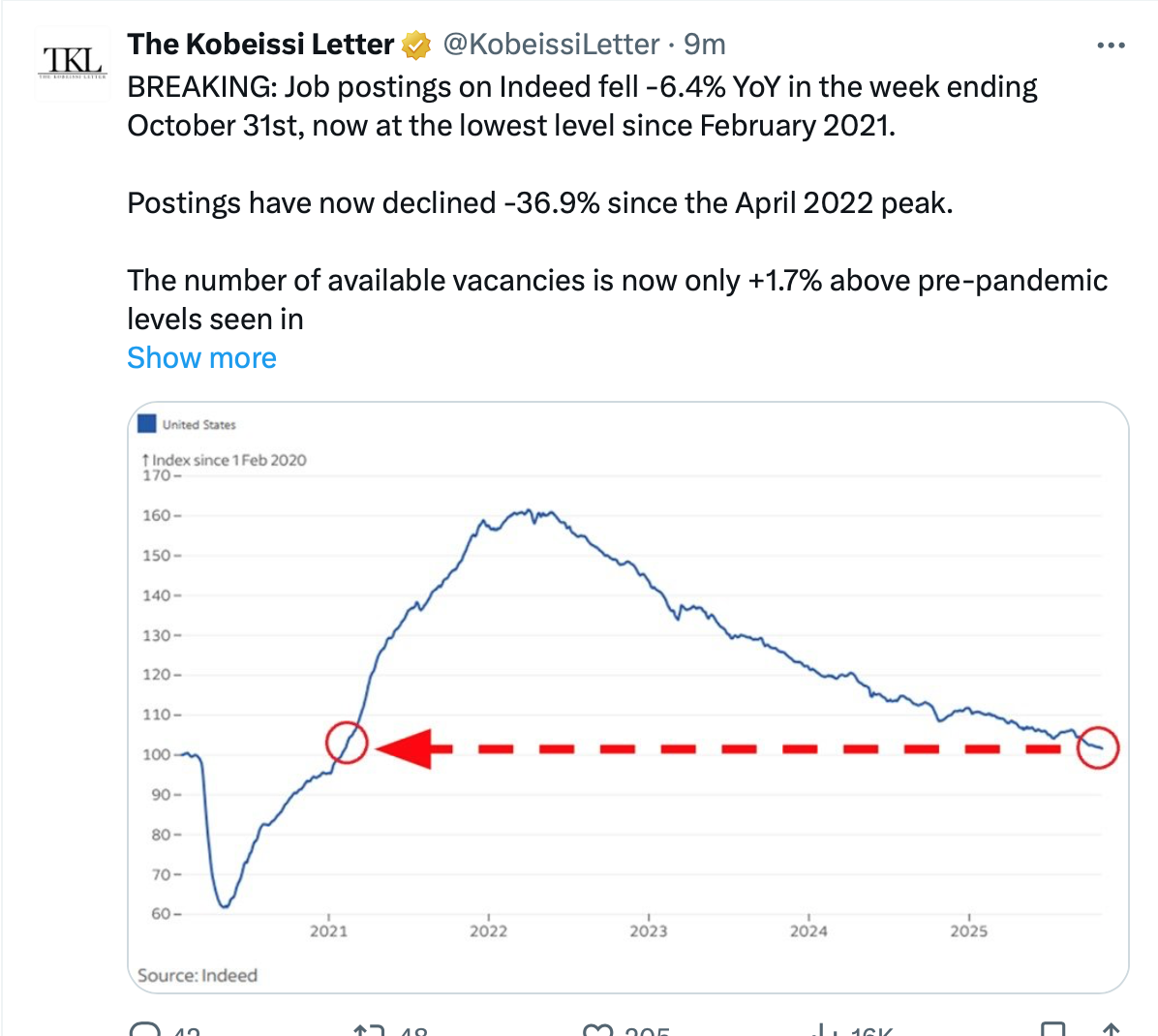This screenshot has width=1158, height=1036.
Task: Click the TKL profile avatar
Action: (x=73, y=62)
